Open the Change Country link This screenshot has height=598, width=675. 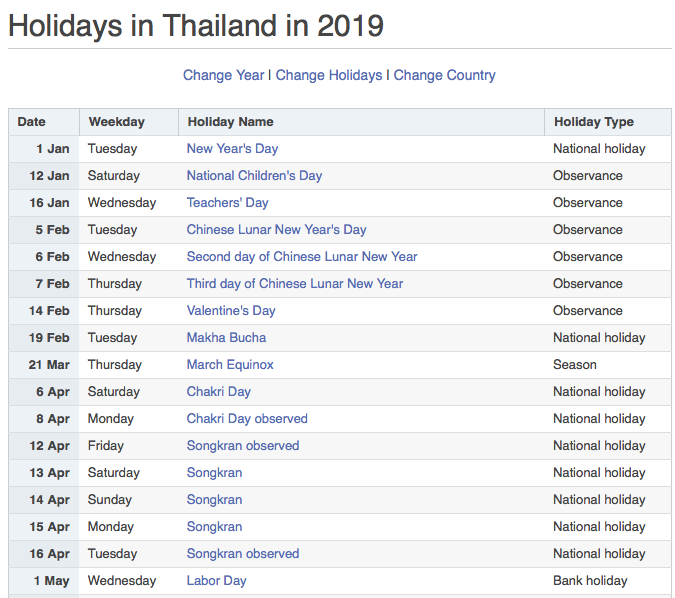[x=444, y=75]
